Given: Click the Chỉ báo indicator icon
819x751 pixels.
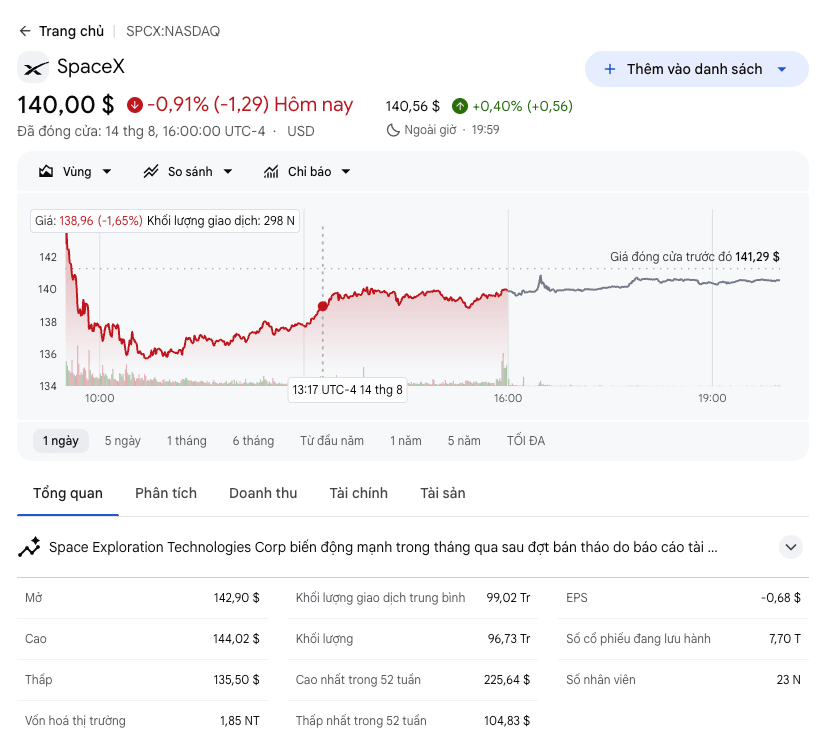Looking at the screenshot, I should (x=271, y=171).
